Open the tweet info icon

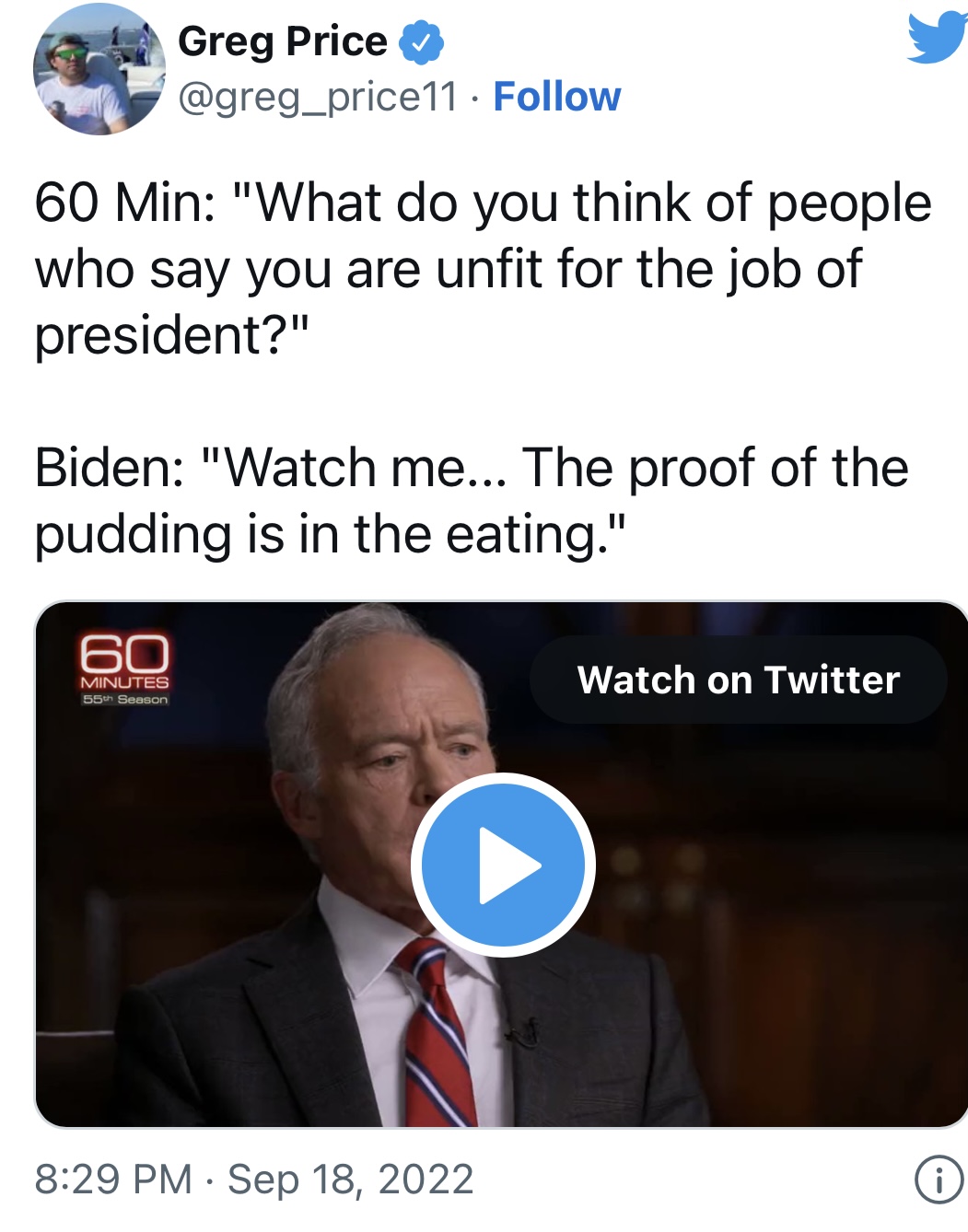939,1180
